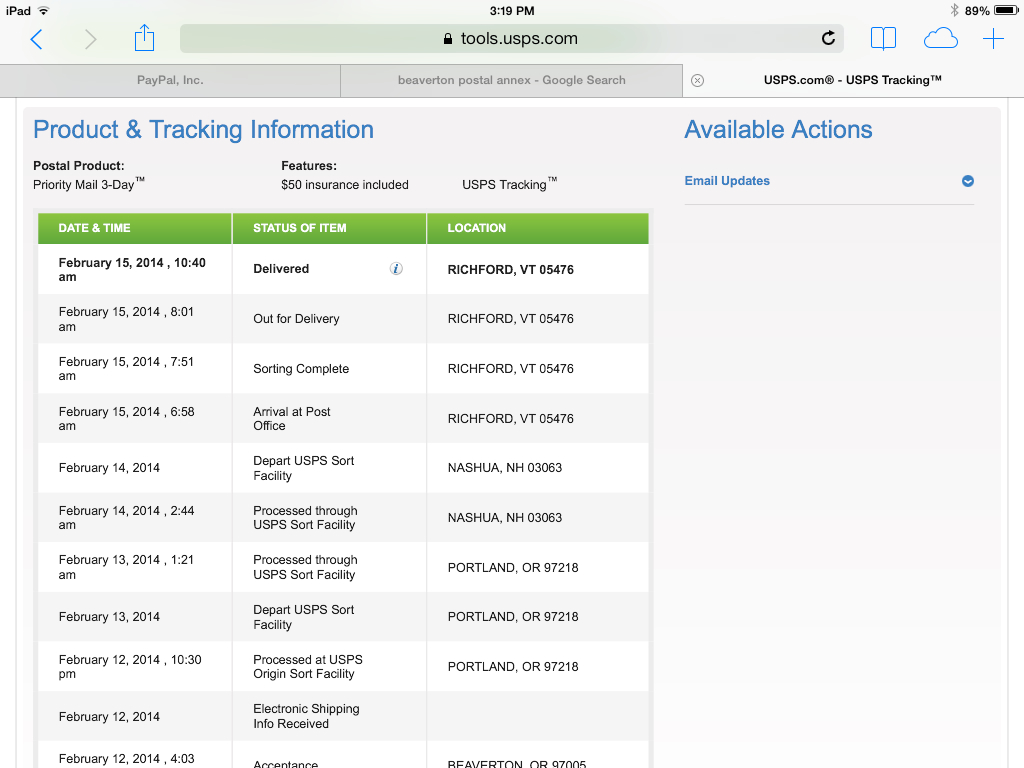The height and width of the screenshot is (768, 1024).
Task: Close the USPS Tracking tab
Action: 697,81
